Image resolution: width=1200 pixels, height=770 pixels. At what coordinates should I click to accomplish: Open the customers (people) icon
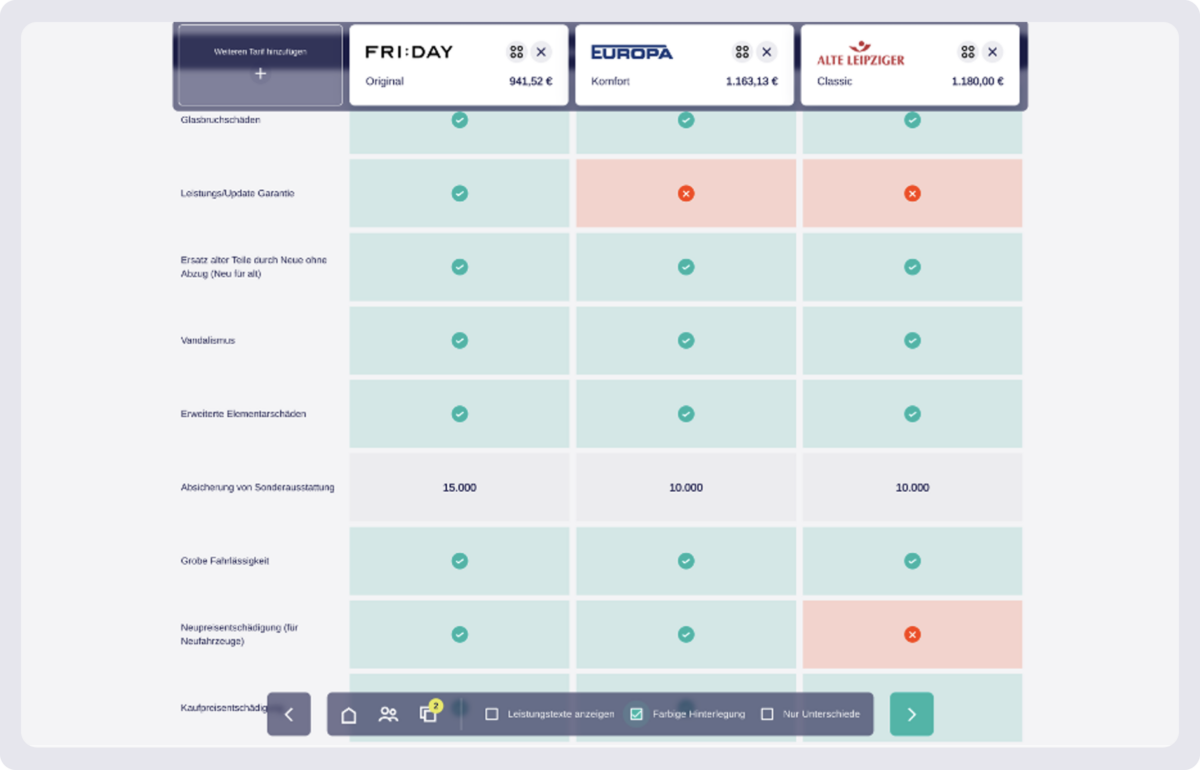point(388,714)
